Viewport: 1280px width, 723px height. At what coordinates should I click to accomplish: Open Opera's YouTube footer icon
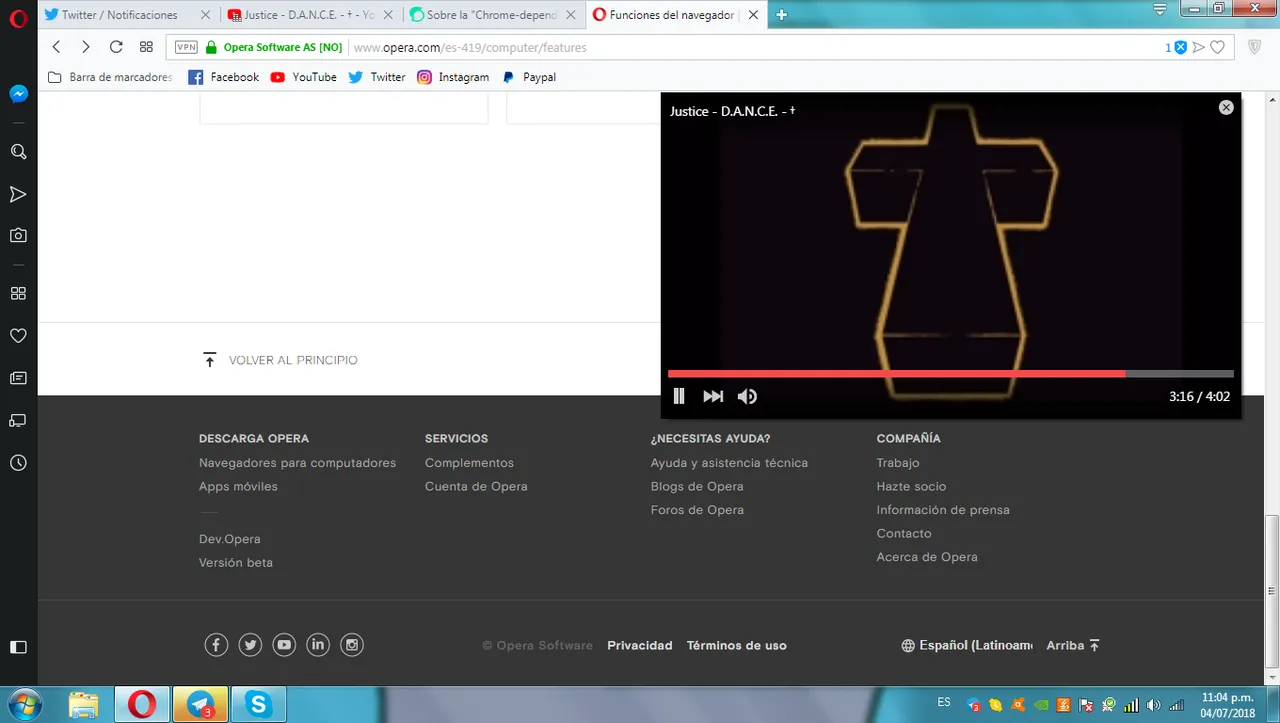284,645
